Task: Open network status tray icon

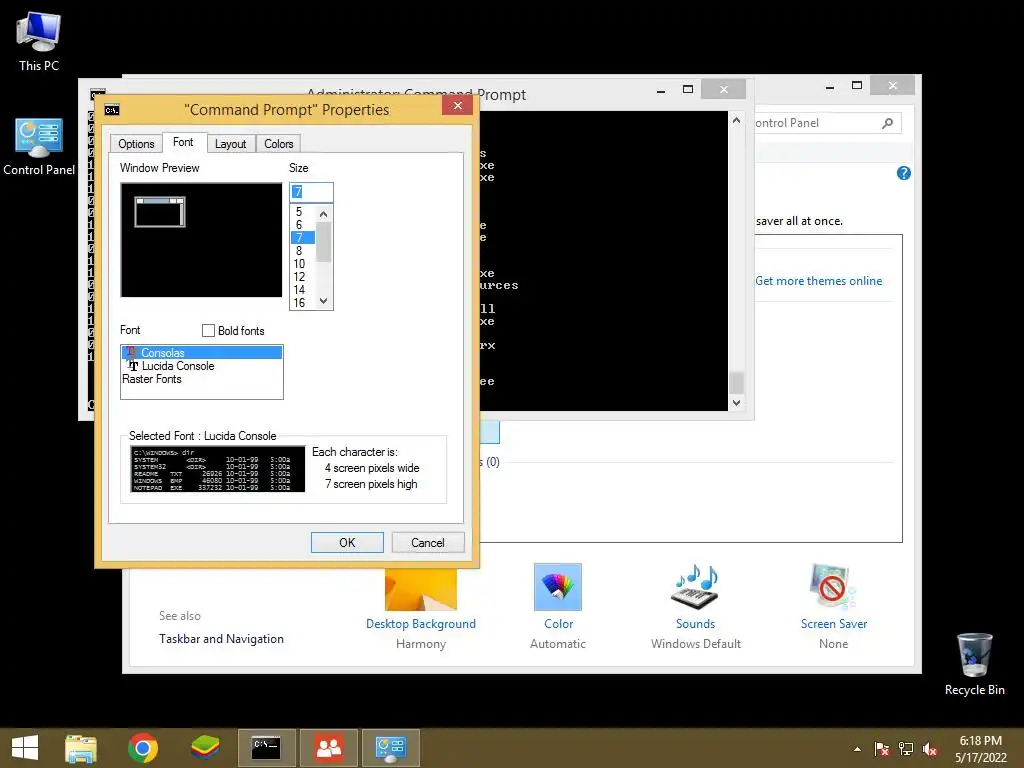Action: click(x=906, y=749)
